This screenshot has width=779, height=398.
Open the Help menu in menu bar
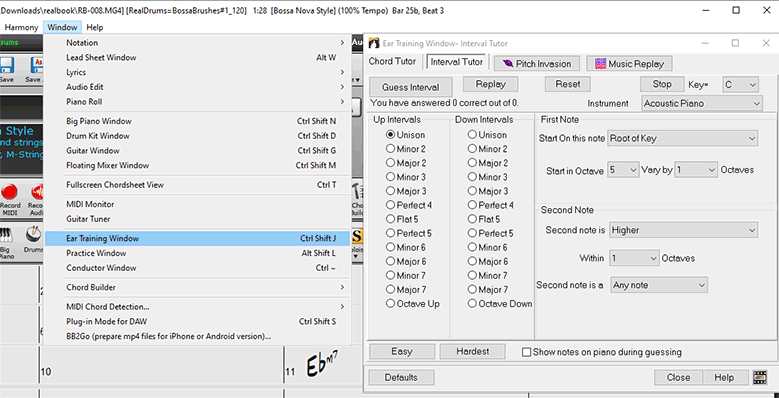point(95,27)
